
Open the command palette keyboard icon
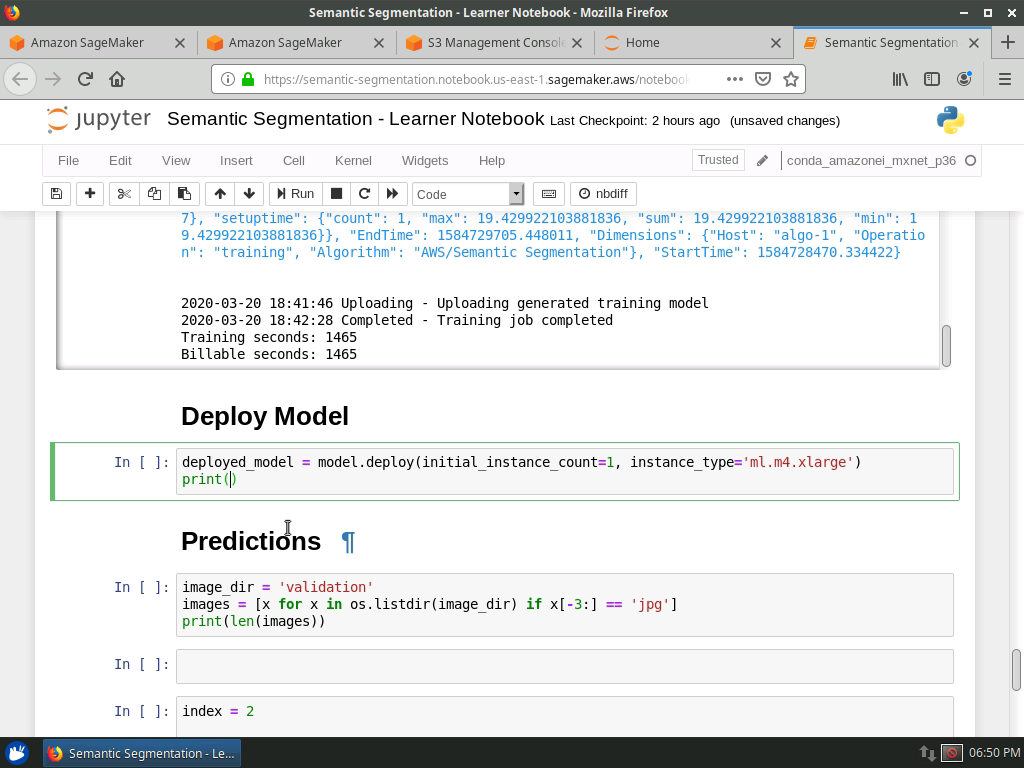tap(548, 194)
